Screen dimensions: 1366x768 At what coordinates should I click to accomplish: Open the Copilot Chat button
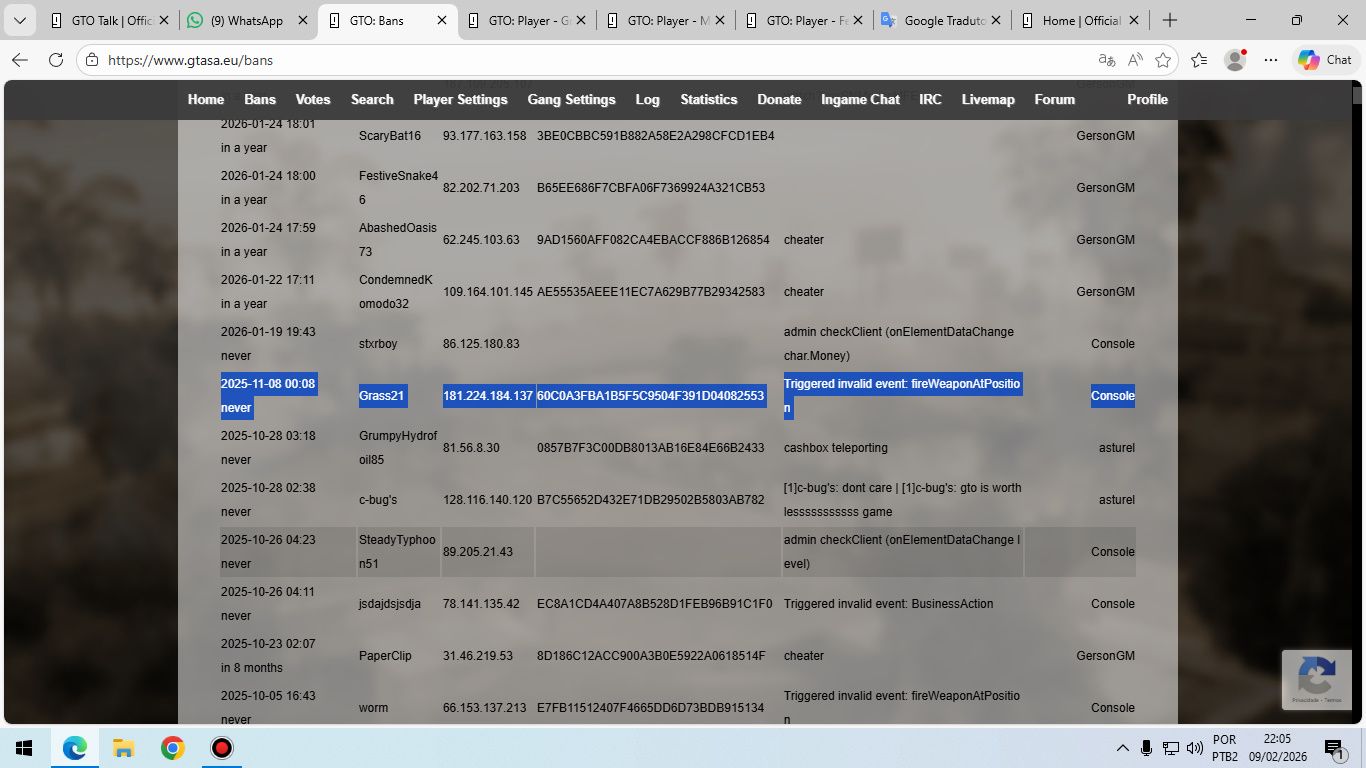click(x=1325, y=60)
